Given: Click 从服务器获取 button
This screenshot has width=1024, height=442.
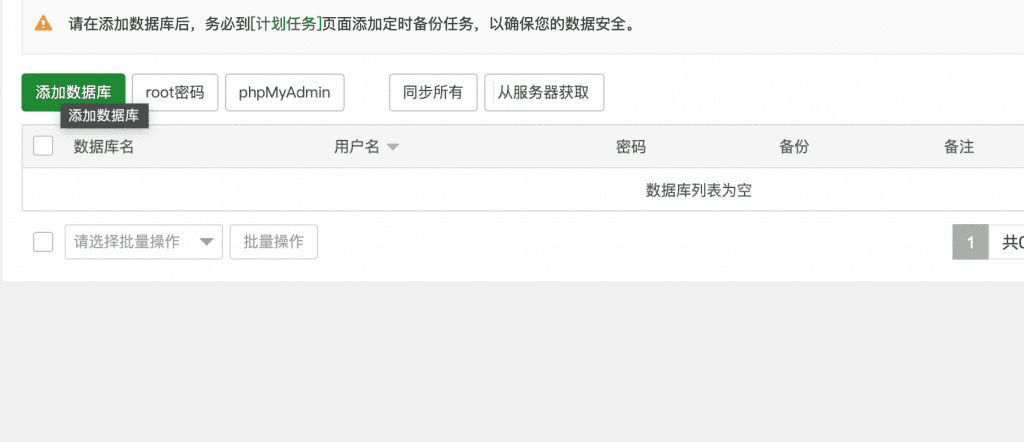Looking at the screenshot, I should coord(544,92).
